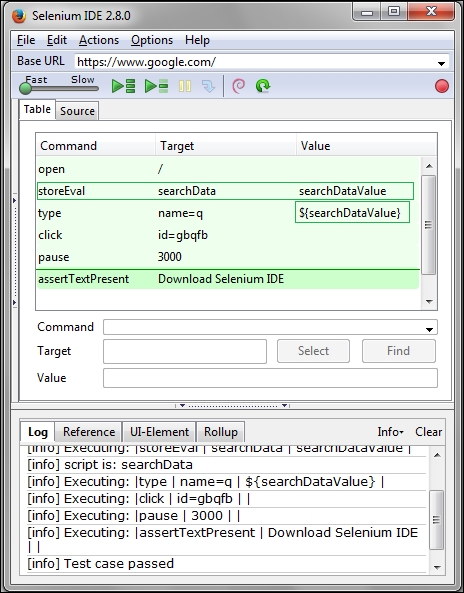Play current test case
464x593 pixels.
[156, 86]
